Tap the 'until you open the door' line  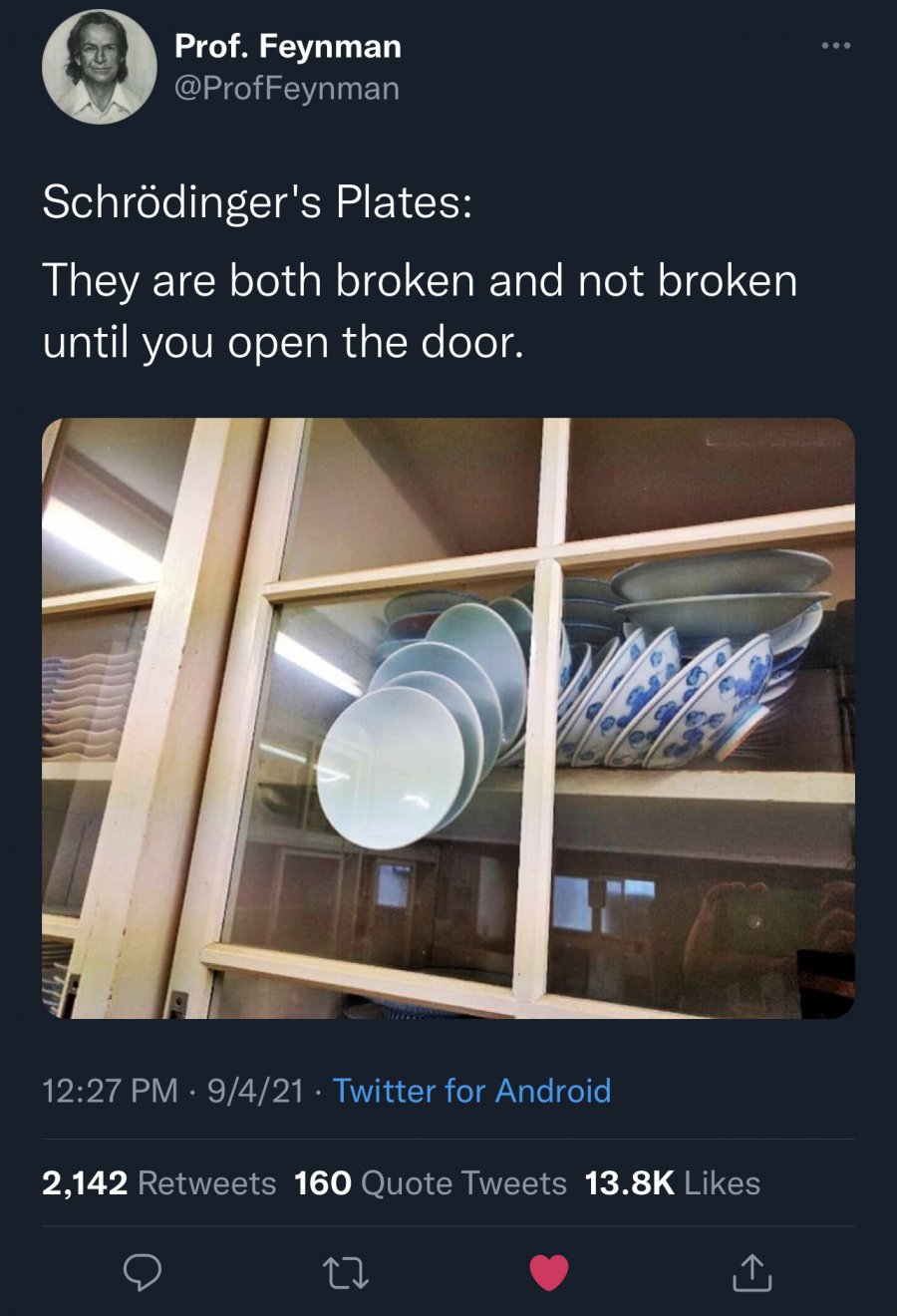pos(283,343)
